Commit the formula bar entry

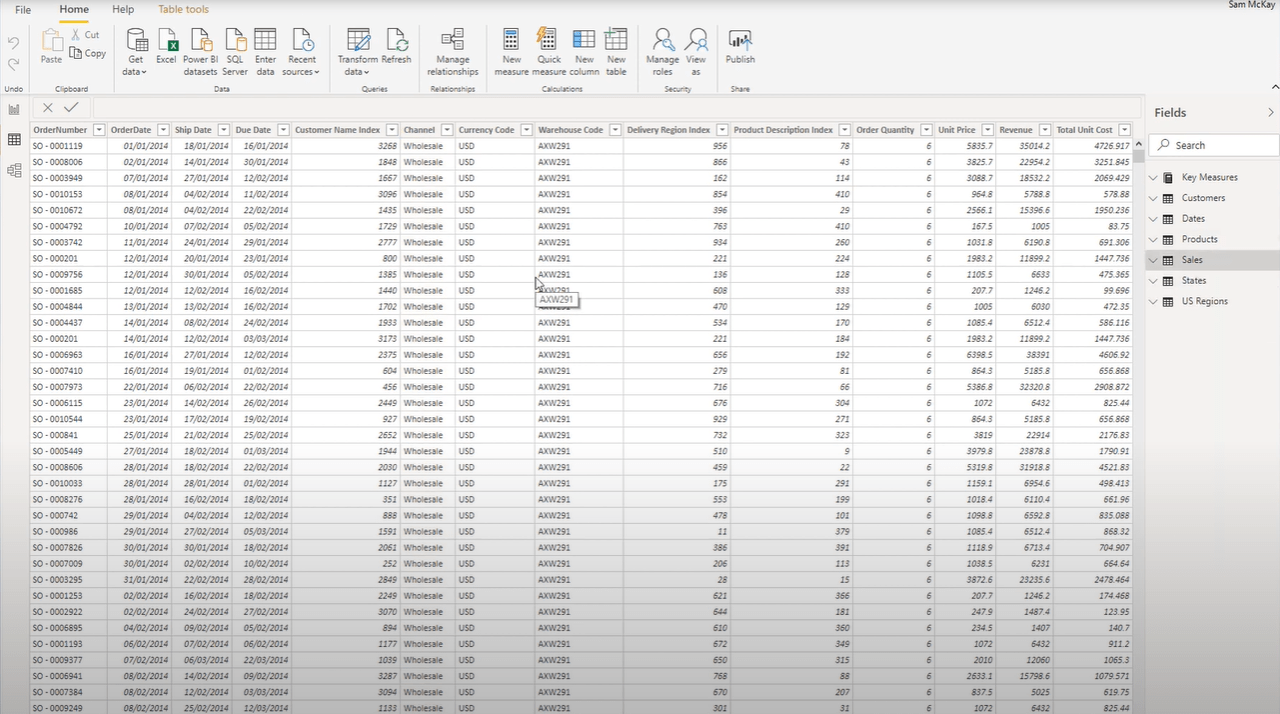click(71, 108)
